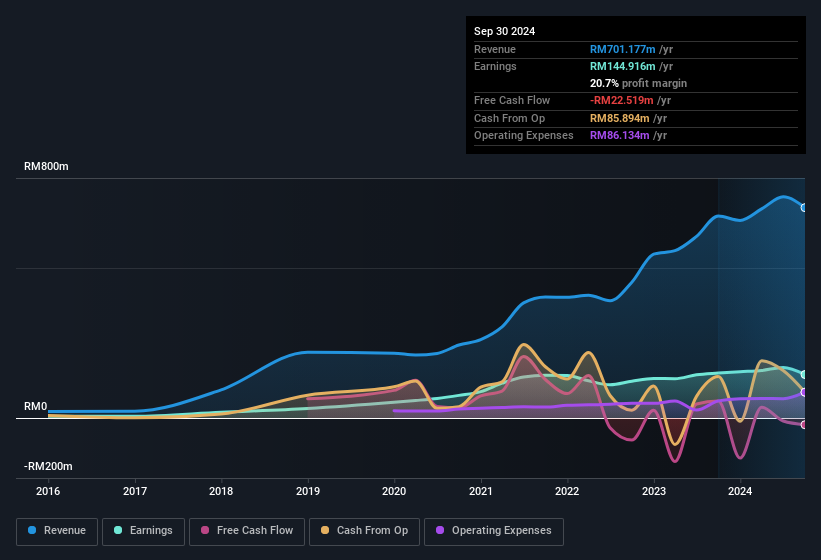
Task: Click the 2020 x-axis label
Action: coord(394,491)
